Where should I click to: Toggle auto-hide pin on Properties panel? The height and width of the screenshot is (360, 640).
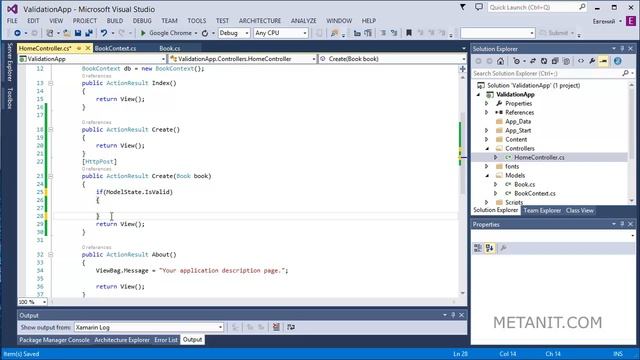[622, 224]
